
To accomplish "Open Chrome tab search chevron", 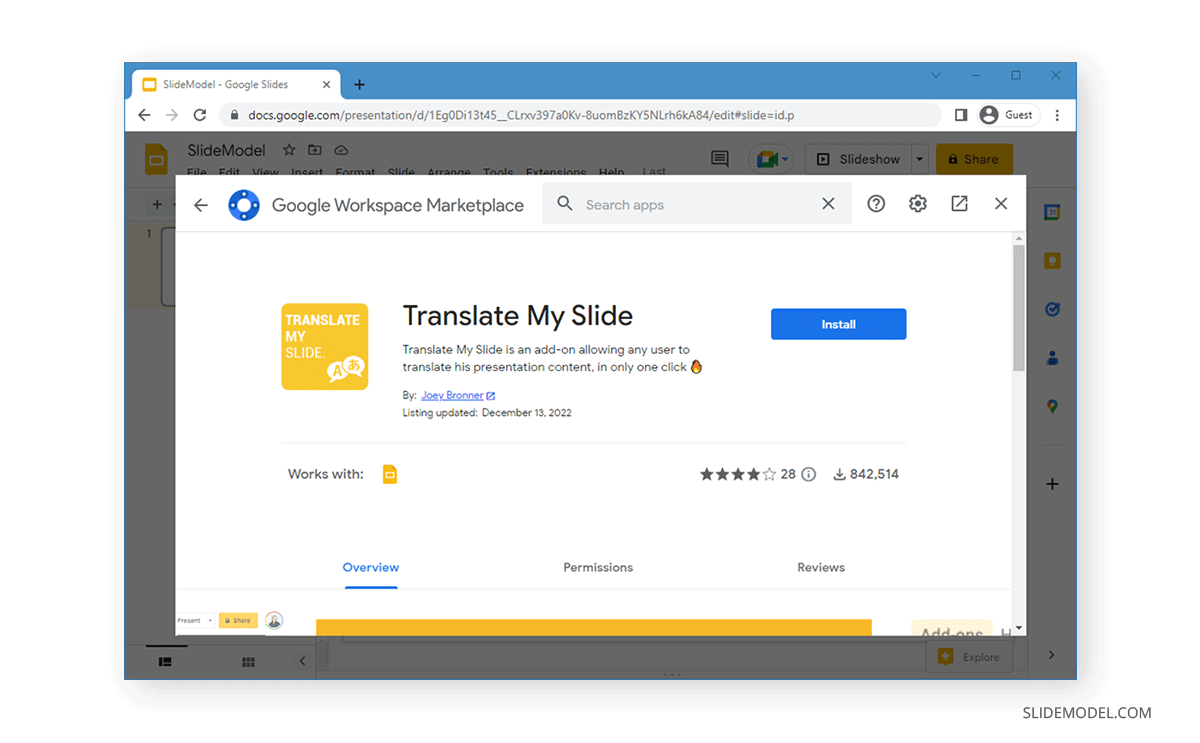I will pyautogui.click(x=936, y=75).
